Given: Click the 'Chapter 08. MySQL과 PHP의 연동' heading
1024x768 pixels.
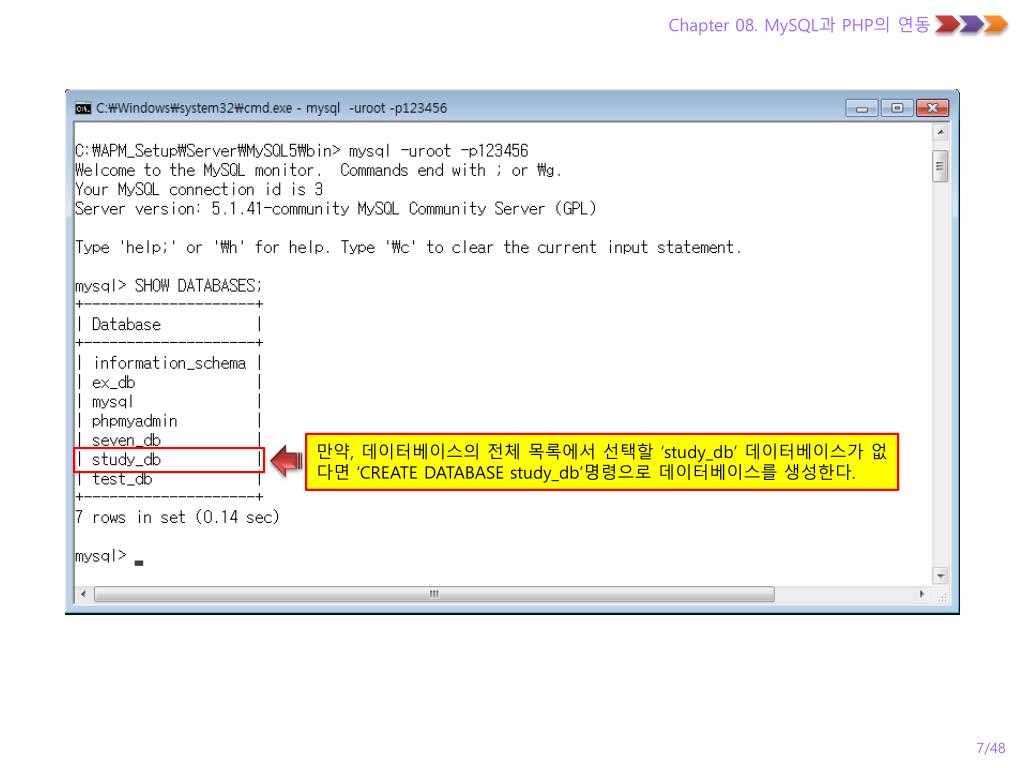Looking at the screenshot, I should (799, 25).
